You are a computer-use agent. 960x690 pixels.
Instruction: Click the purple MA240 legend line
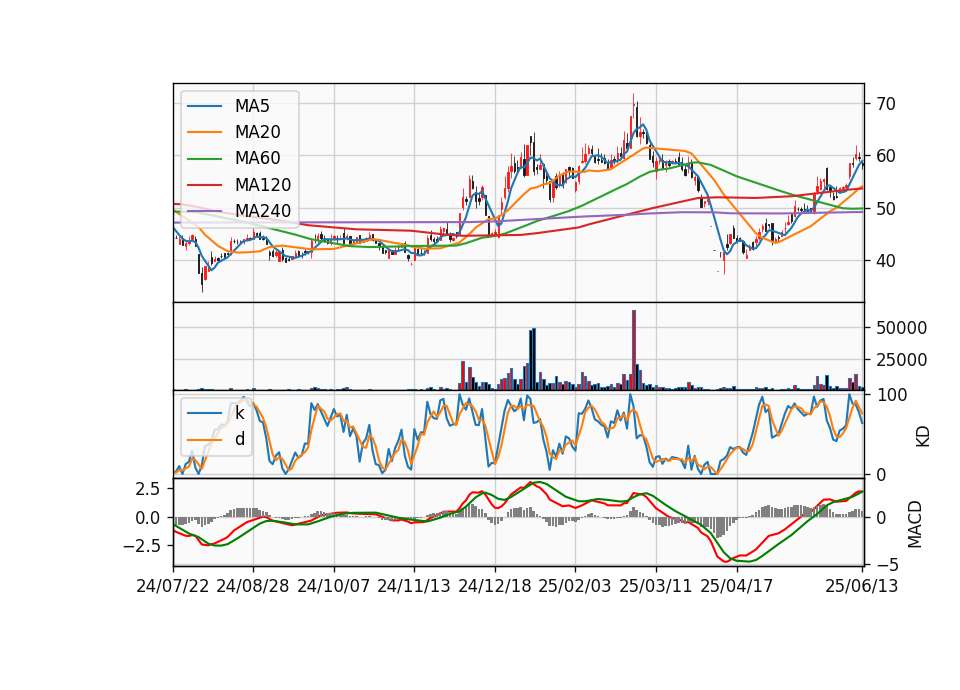(204, 211)
